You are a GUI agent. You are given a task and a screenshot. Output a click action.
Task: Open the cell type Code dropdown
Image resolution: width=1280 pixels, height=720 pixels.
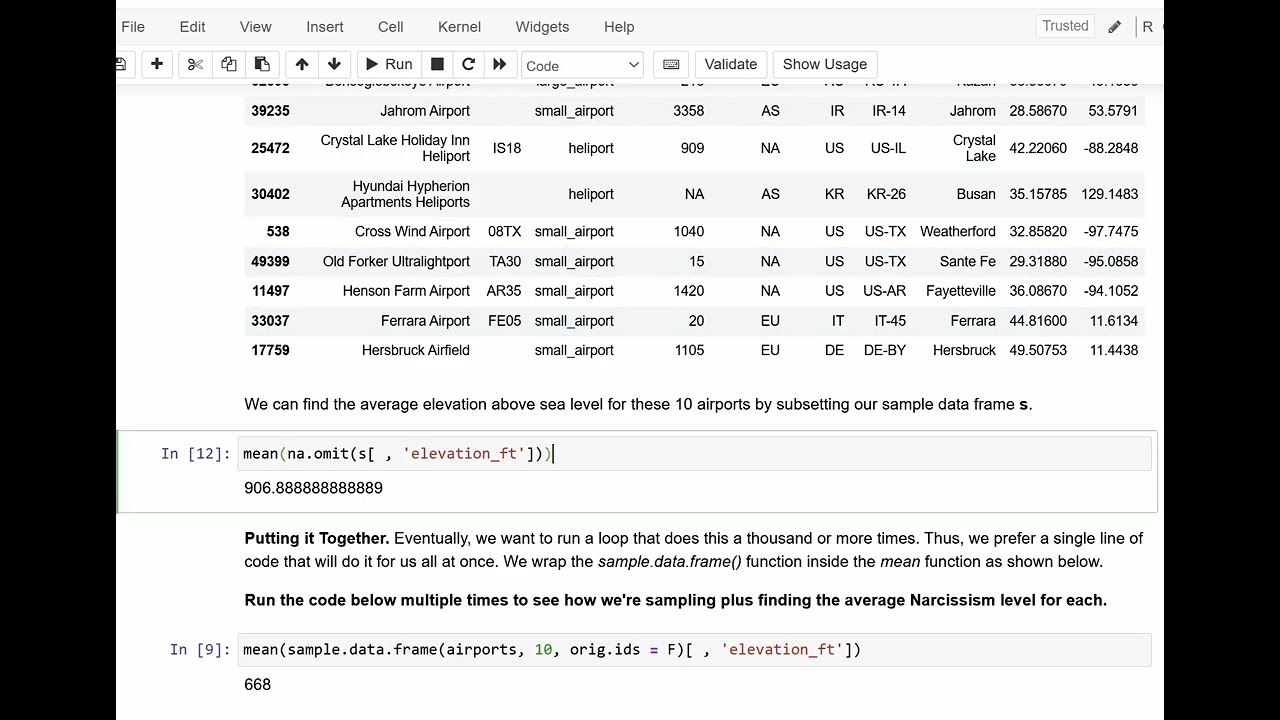pyautogui.click(x=582, y=65)
